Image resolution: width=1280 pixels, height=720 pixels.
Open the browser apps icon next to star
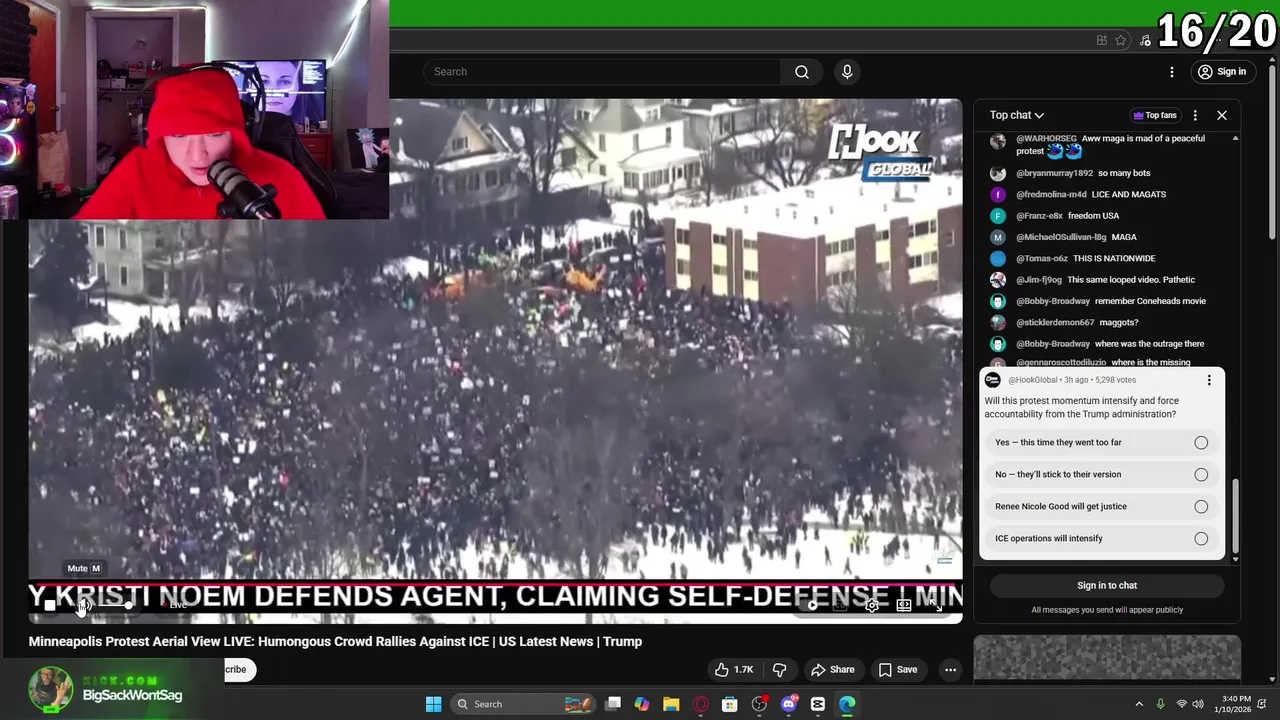(x=1102, y=40)
